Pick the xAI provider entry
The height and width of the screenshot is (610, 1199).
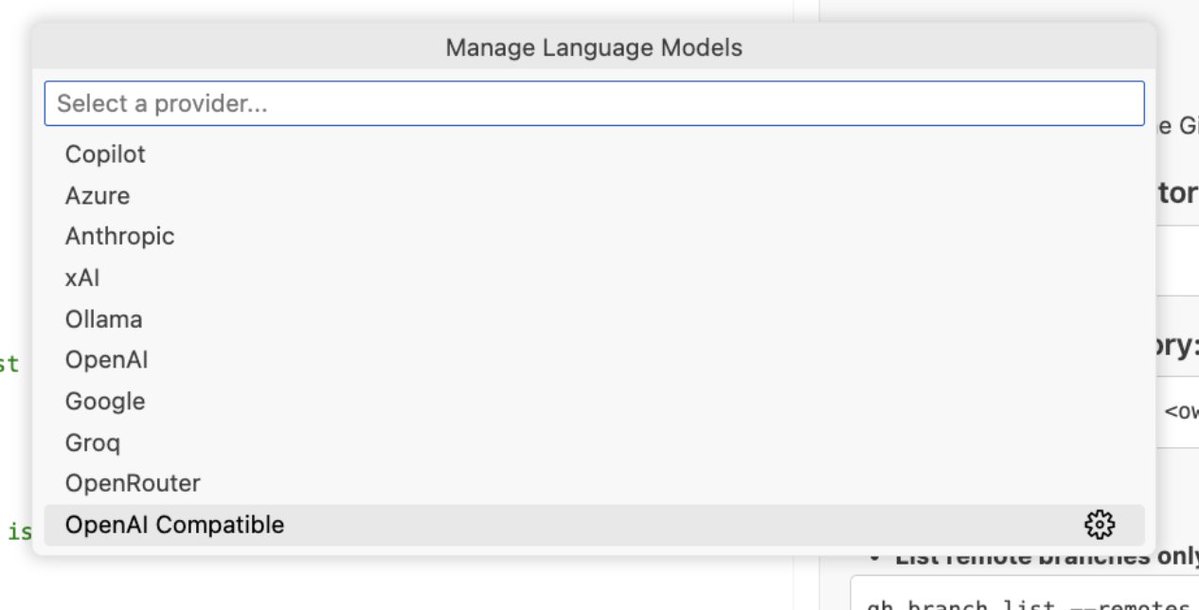click(82, 278)
